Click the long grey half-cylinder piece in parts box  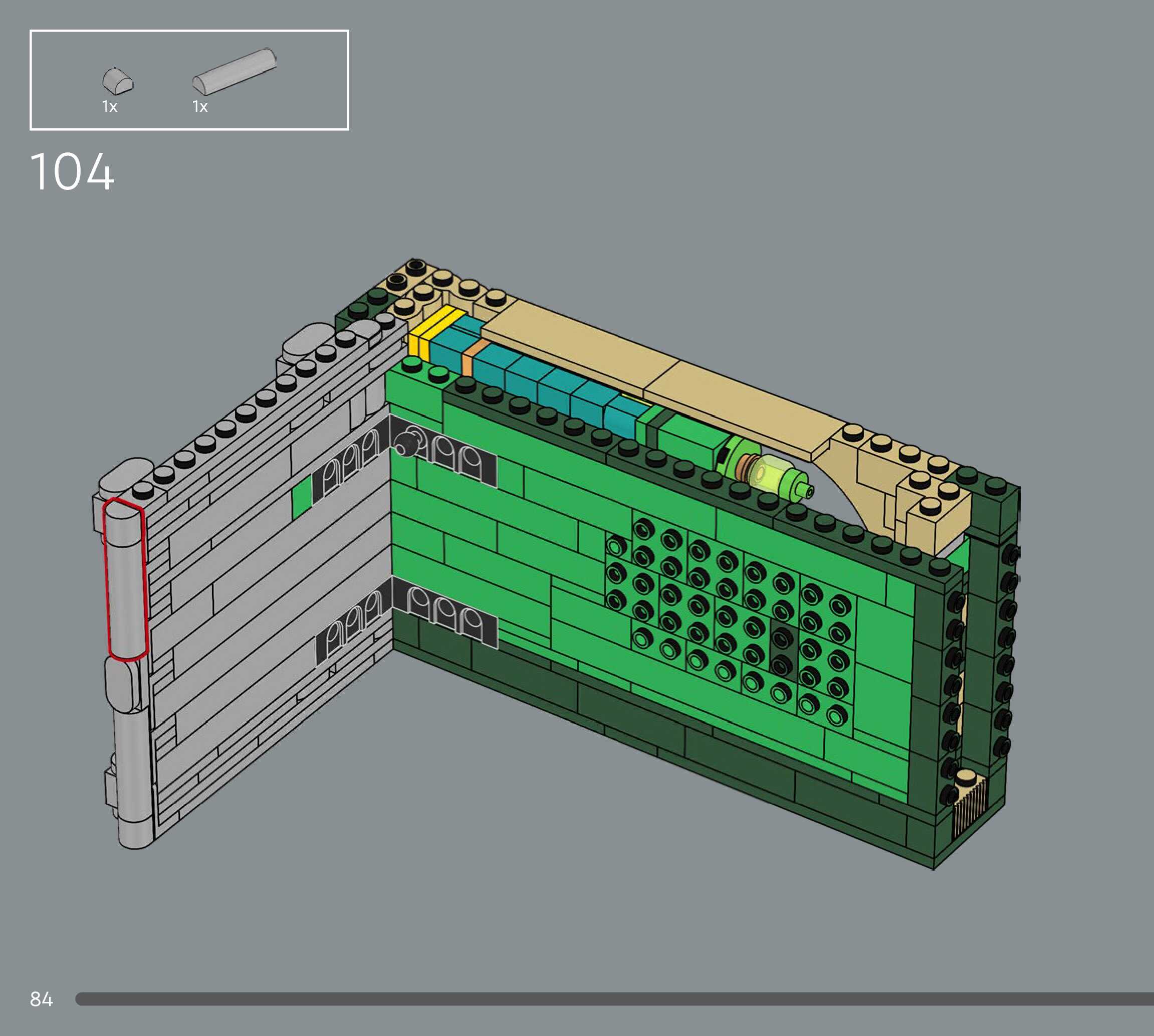pyautogui.click(x=235, y=72)
